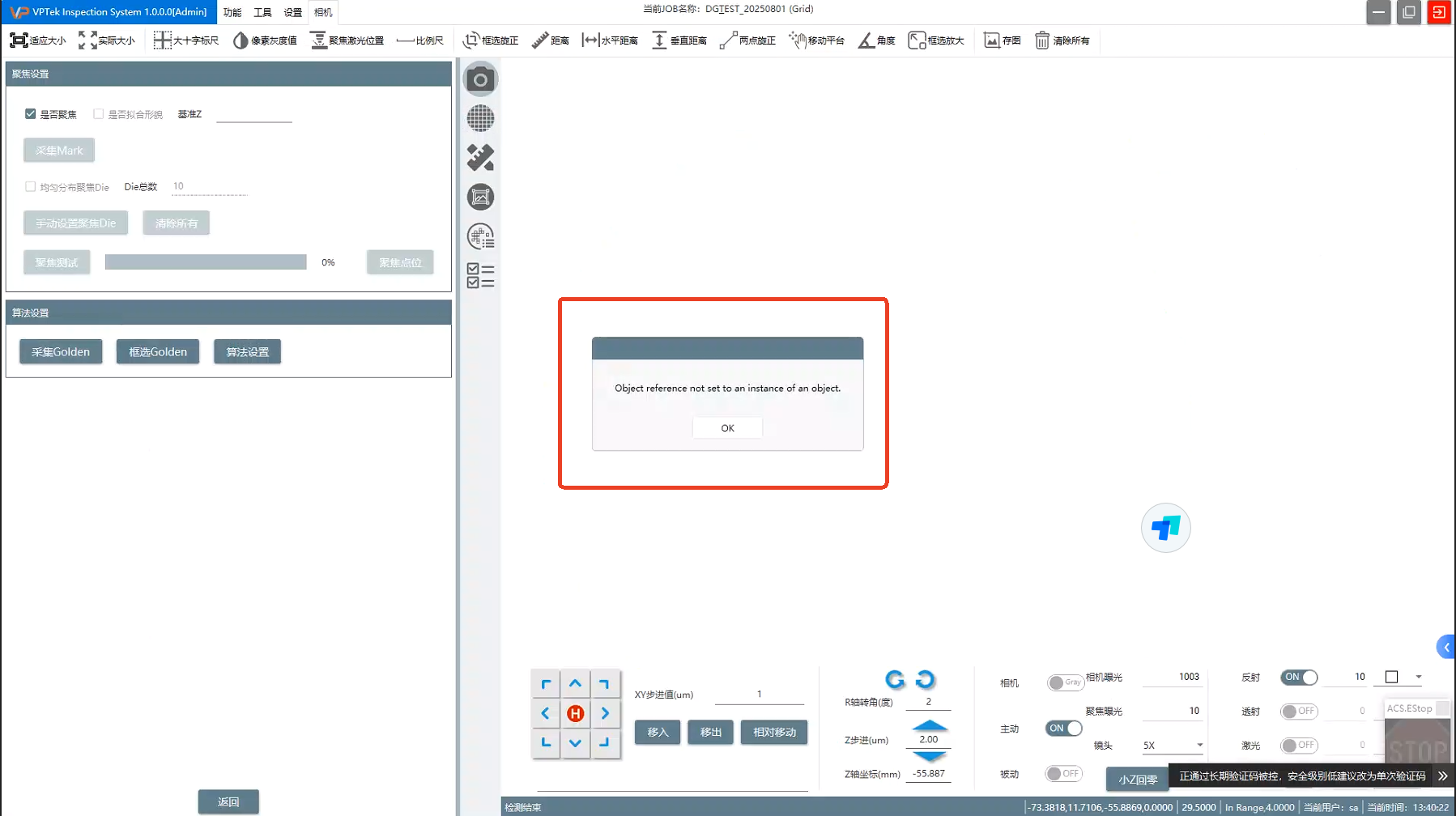
Task: Select the 角度 angle measurement tool
Action: [x=876, y=40]
